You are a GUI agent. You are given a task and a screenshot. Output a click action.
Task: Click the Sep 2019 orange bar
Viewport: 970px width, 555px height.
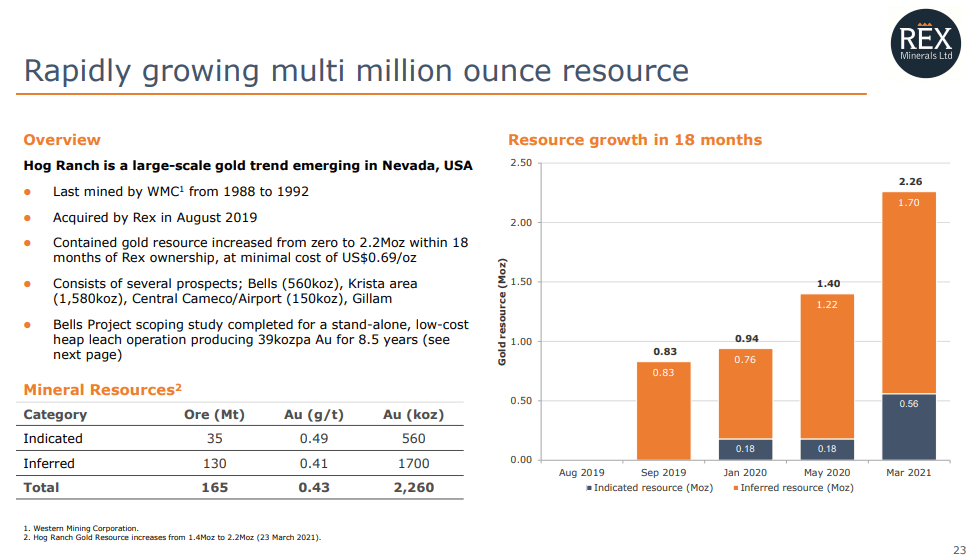point(663,411)
